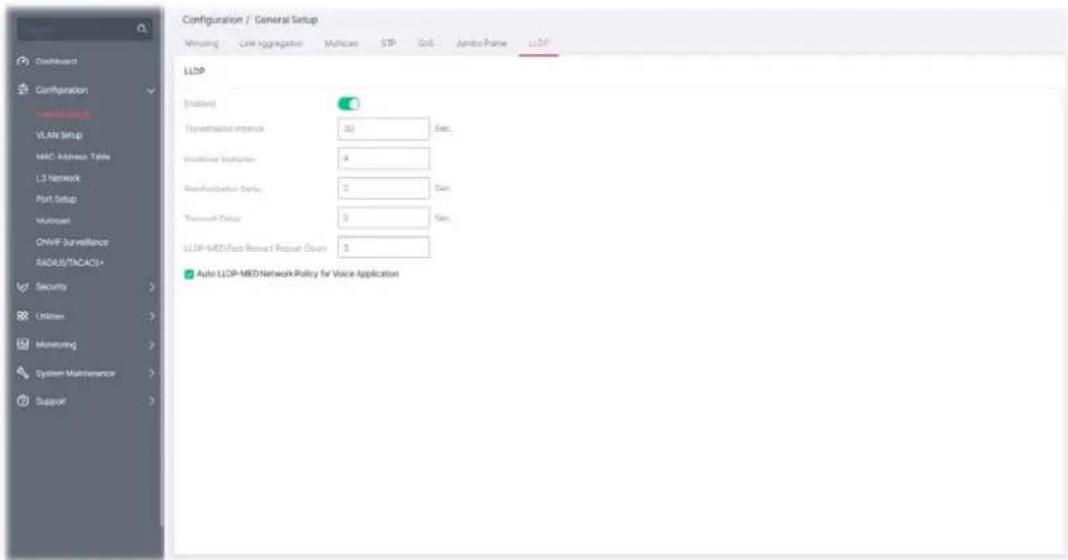This screenshot has height=560, width=1068.
Task: Click the Configuration menu icon
Action: pyautogui.click(x=22, y=90)
